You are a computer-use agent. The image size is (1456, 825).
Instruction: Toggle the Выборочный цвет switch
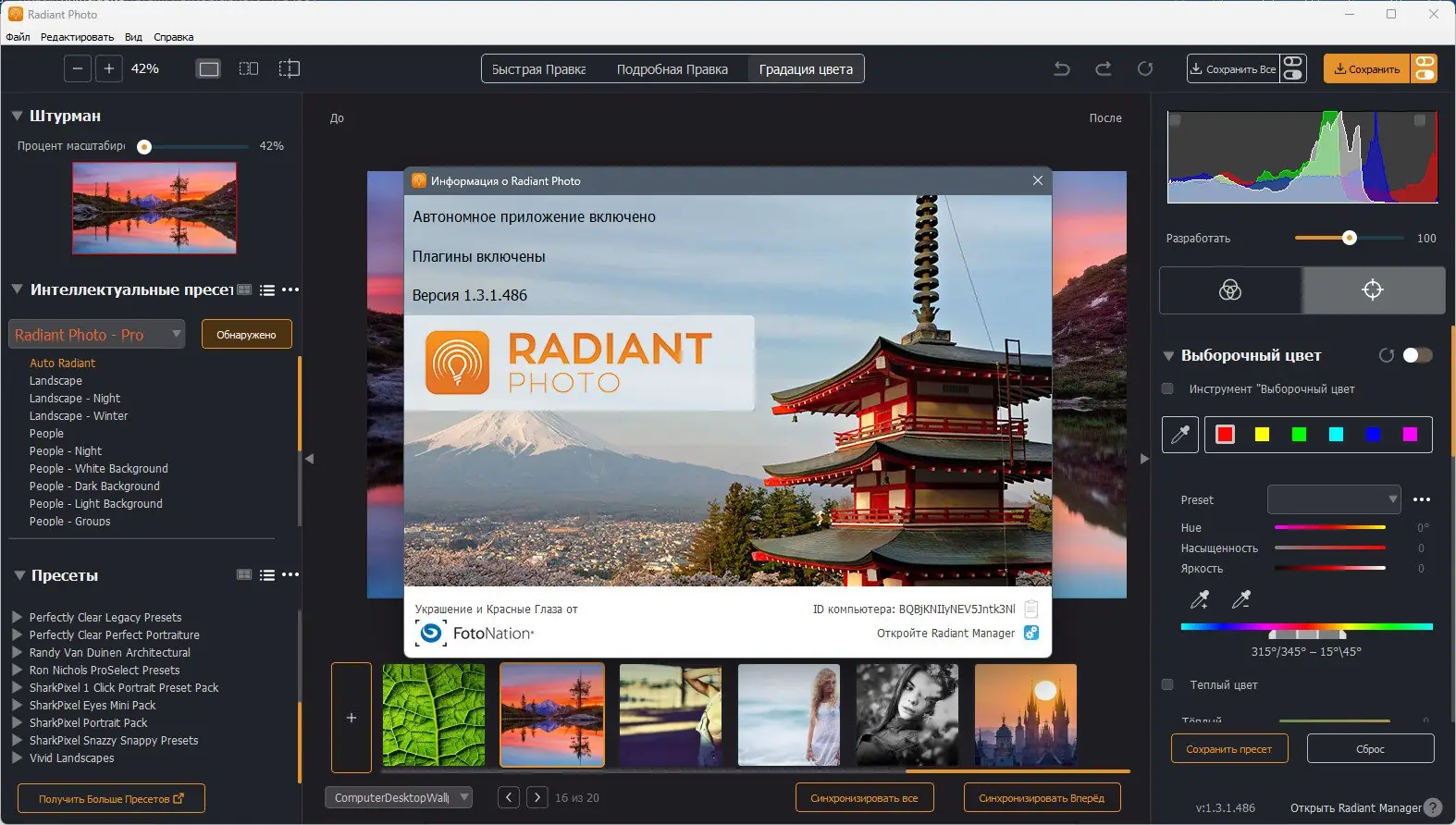1417,355
